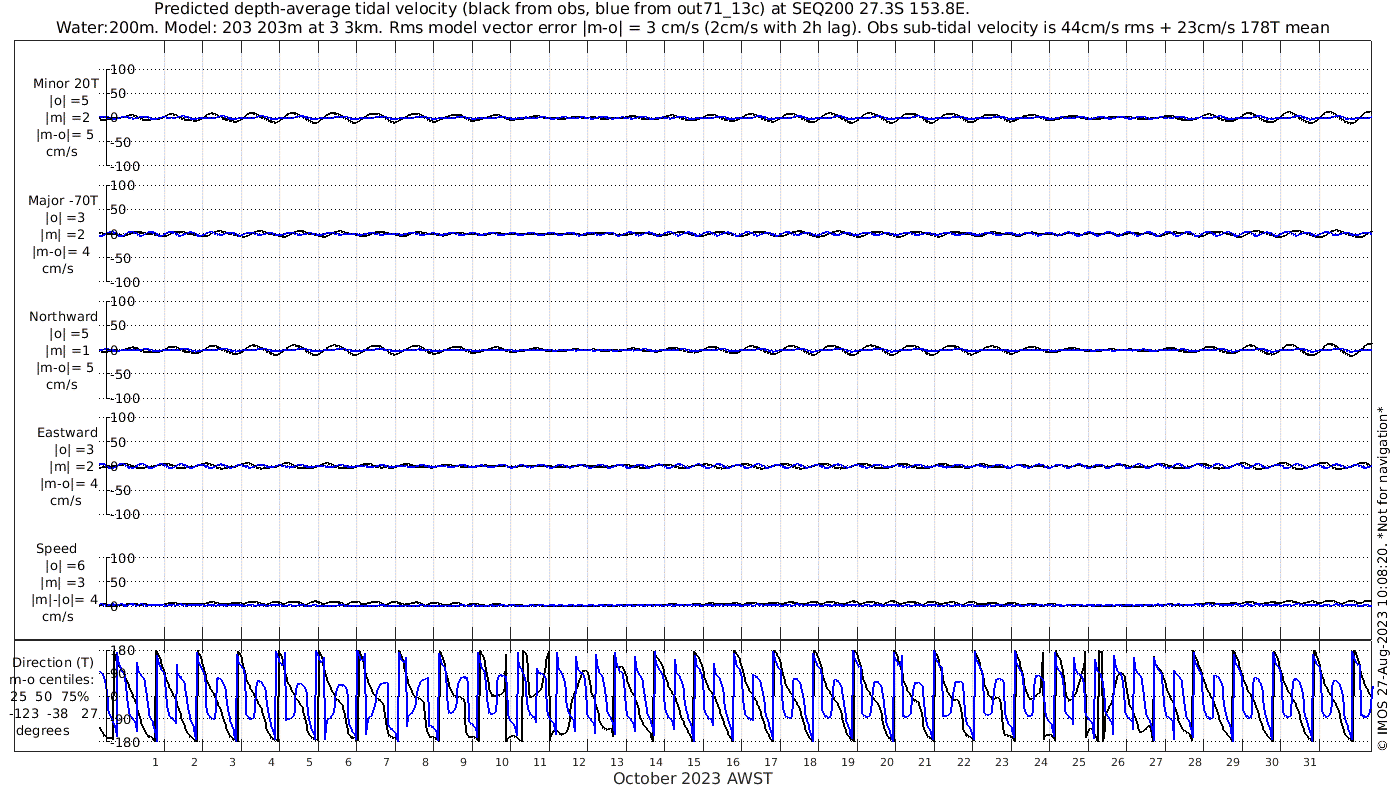Viewport: 1400px width, 800px height.
Task: Click day '13' on the date axis
Action: [x=617, y=762]
